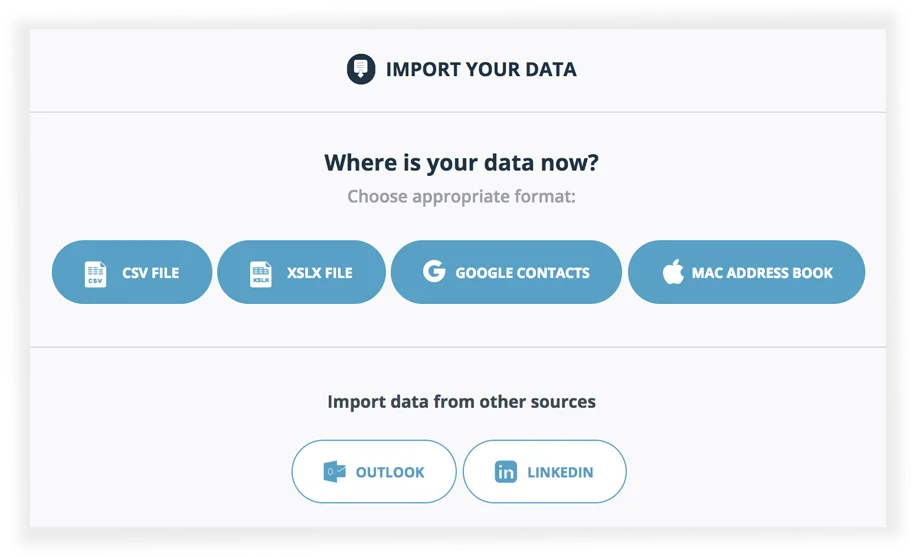Click the 'Choose appropriate format:' subtitle
This screenshot has width=916, height=557.
coord(462,197)
